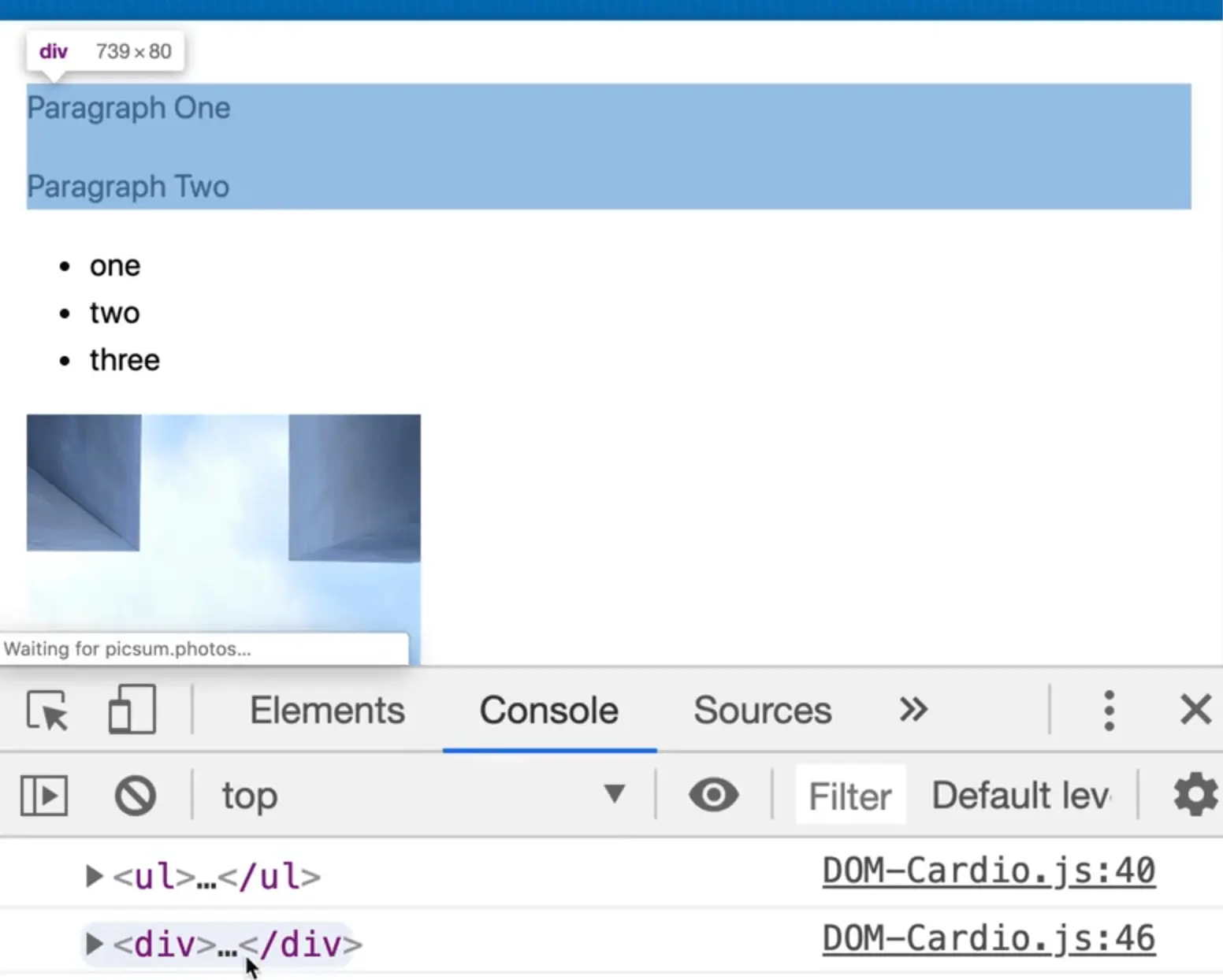
Task: Create live expression with eye icon
Action: [x=713, y=796]
